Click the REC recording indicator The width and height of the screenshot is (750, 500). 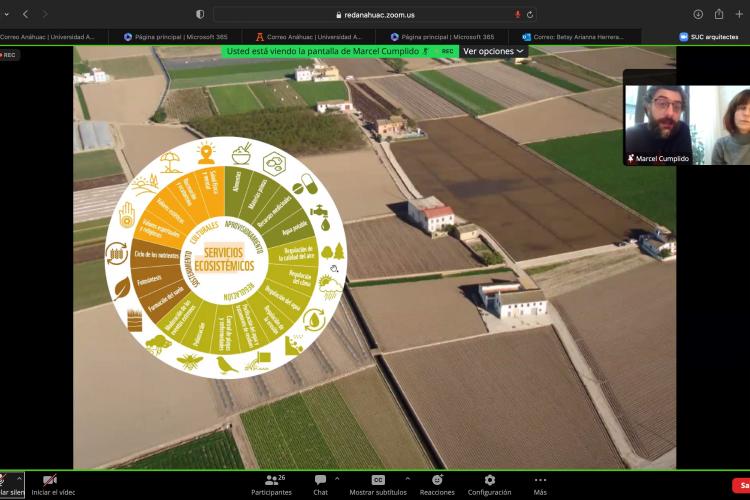[8, 55]
